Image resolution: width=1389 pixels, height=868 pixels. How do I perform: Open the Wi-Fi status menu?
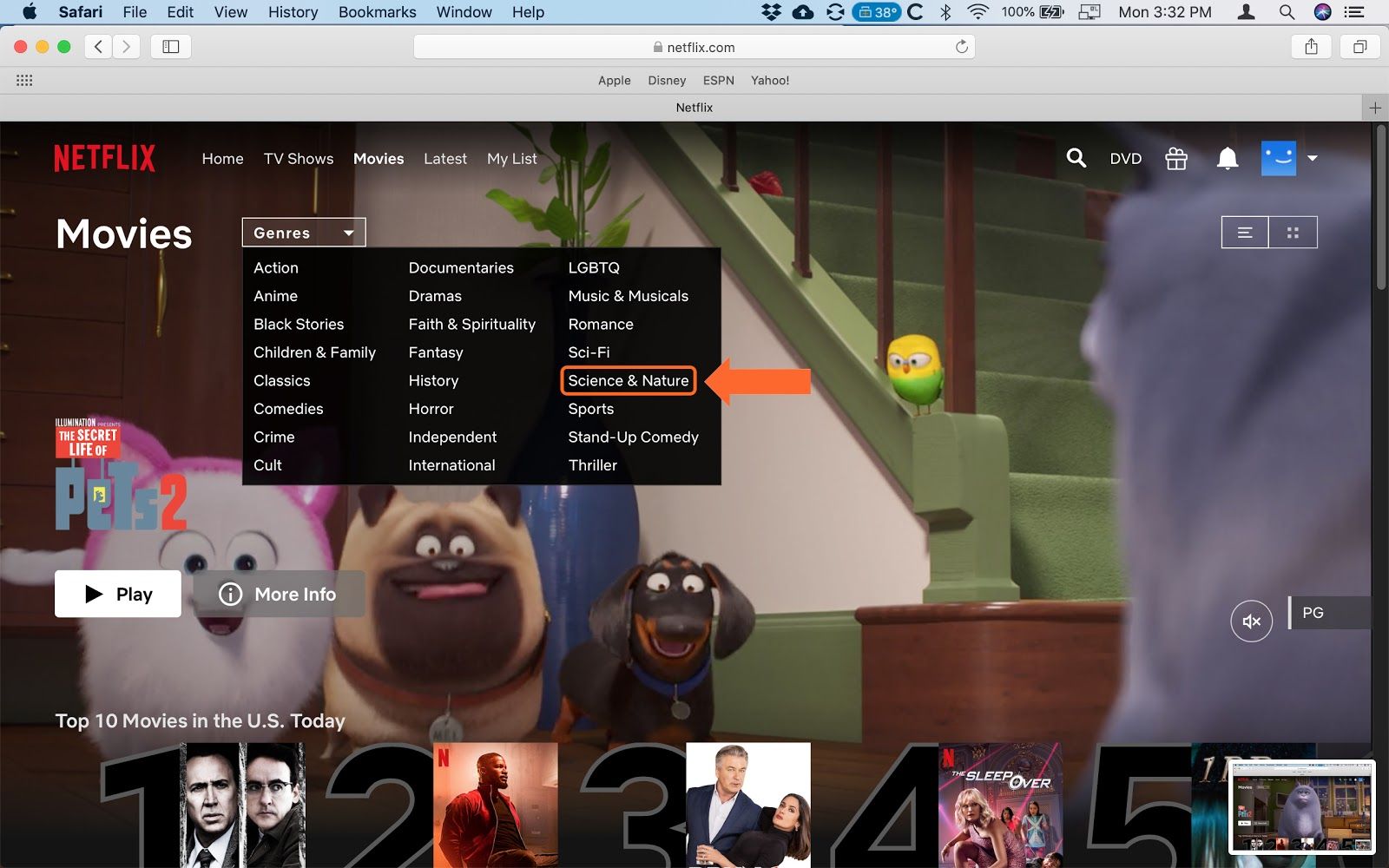pyautogui.click(x=978, y=12)
